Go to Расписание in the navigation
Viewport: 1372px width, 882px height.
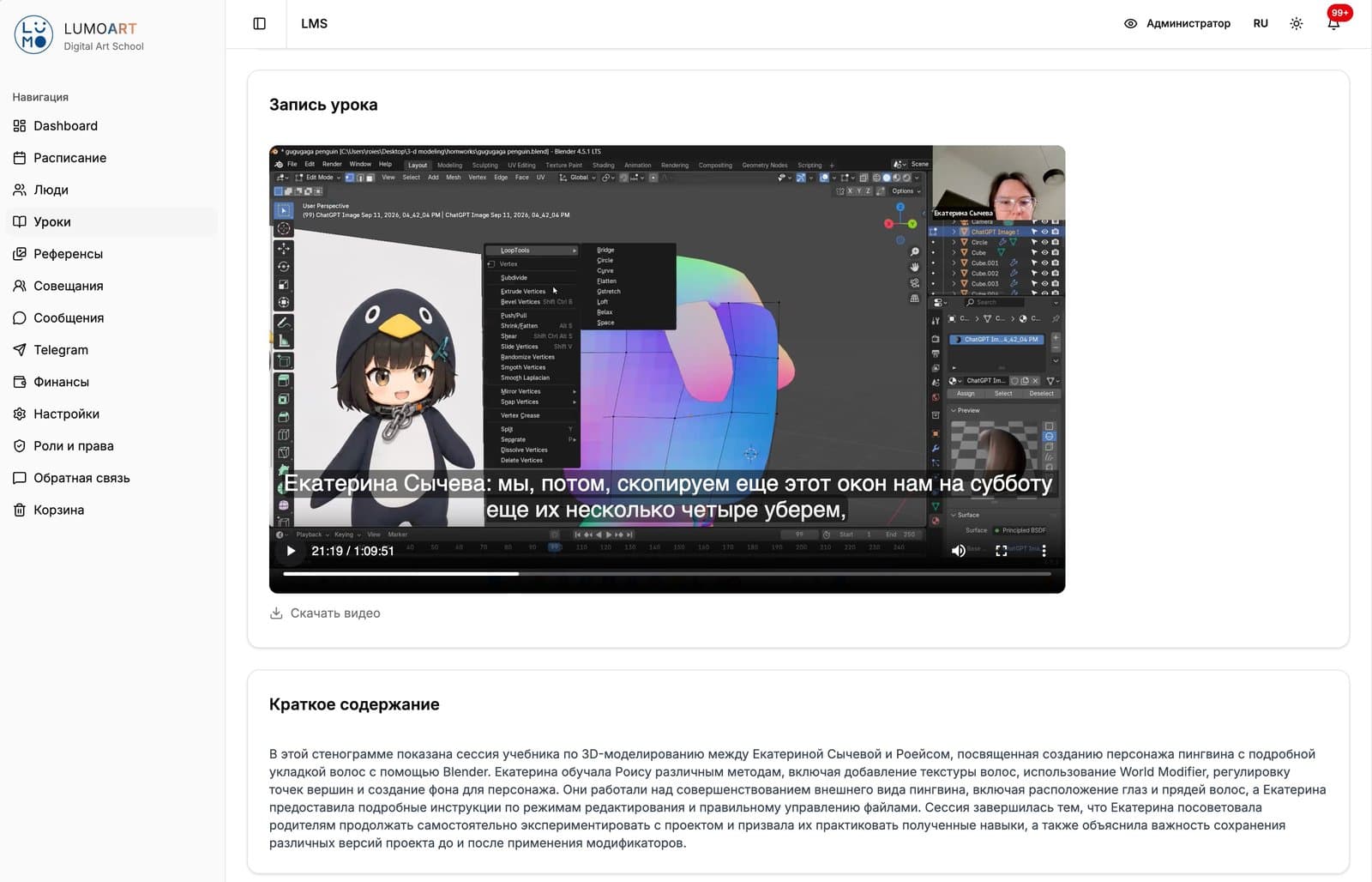point(111,158)
